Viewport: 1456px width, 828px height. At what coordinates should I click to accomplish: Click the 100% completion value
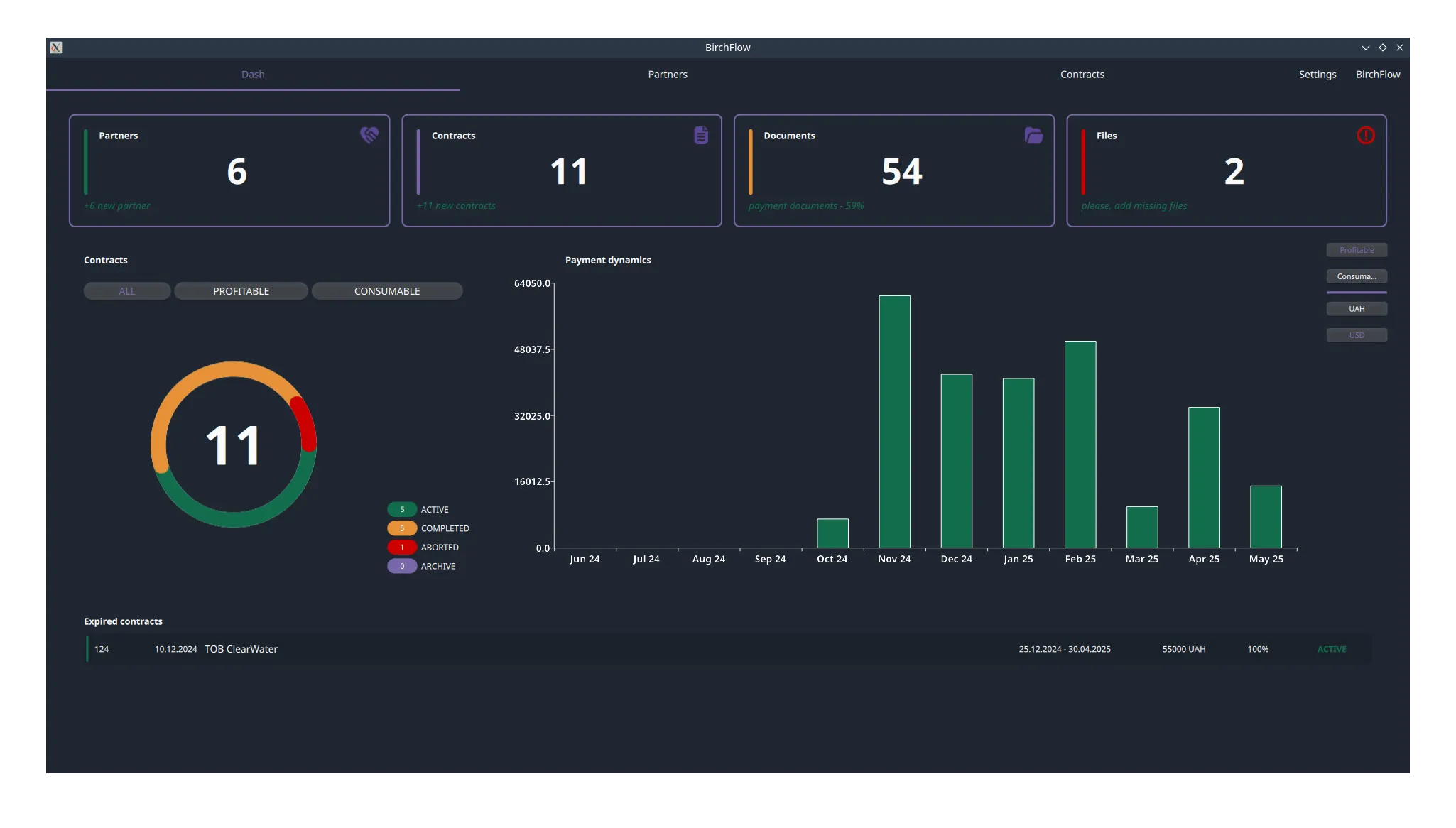coord(1258,649)
